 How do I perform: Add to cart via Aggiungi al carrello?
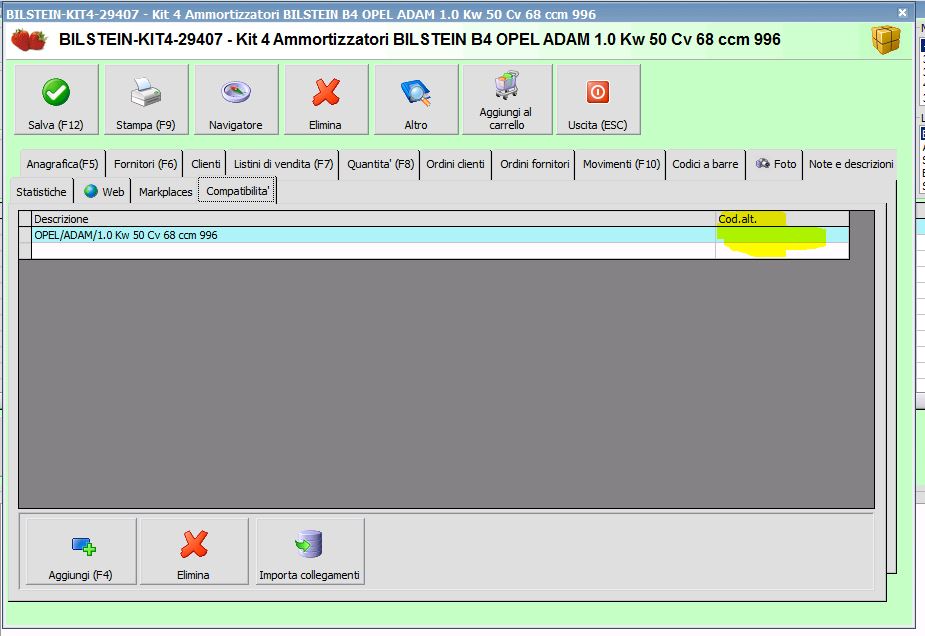507,99
